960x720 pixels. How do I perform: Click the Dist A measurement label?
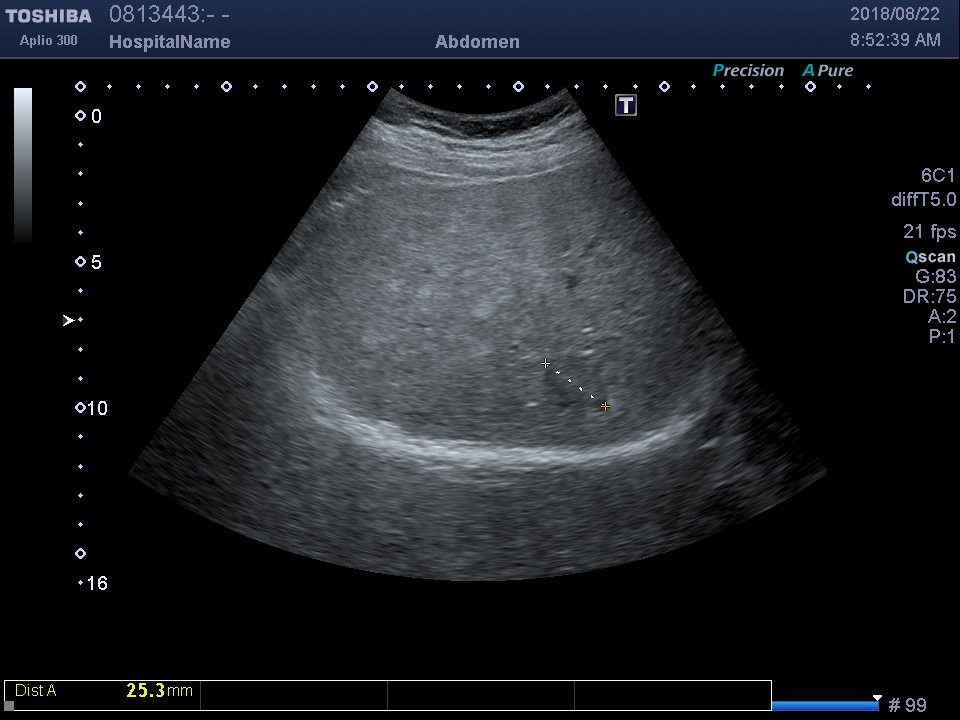click(x=36, y=691)
